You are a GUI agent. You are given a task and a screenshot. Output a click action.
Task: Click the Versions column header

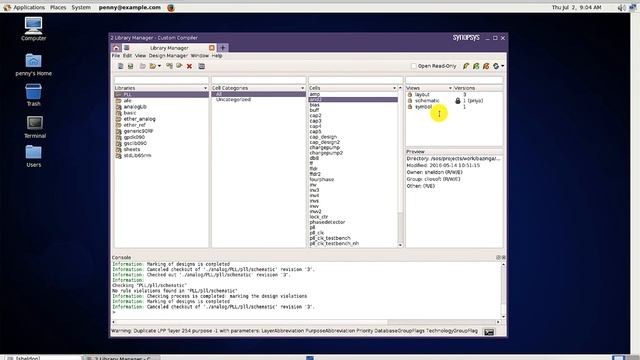478,88
